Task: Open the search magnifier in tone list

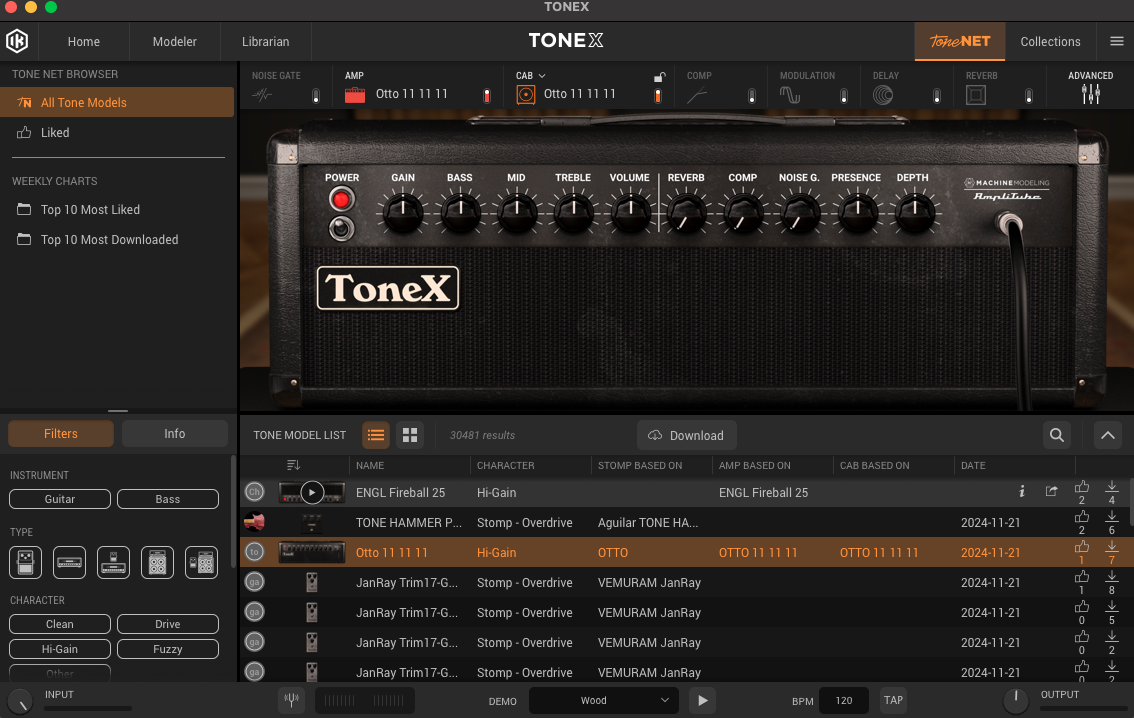Action: click(x=1056, y=435)
